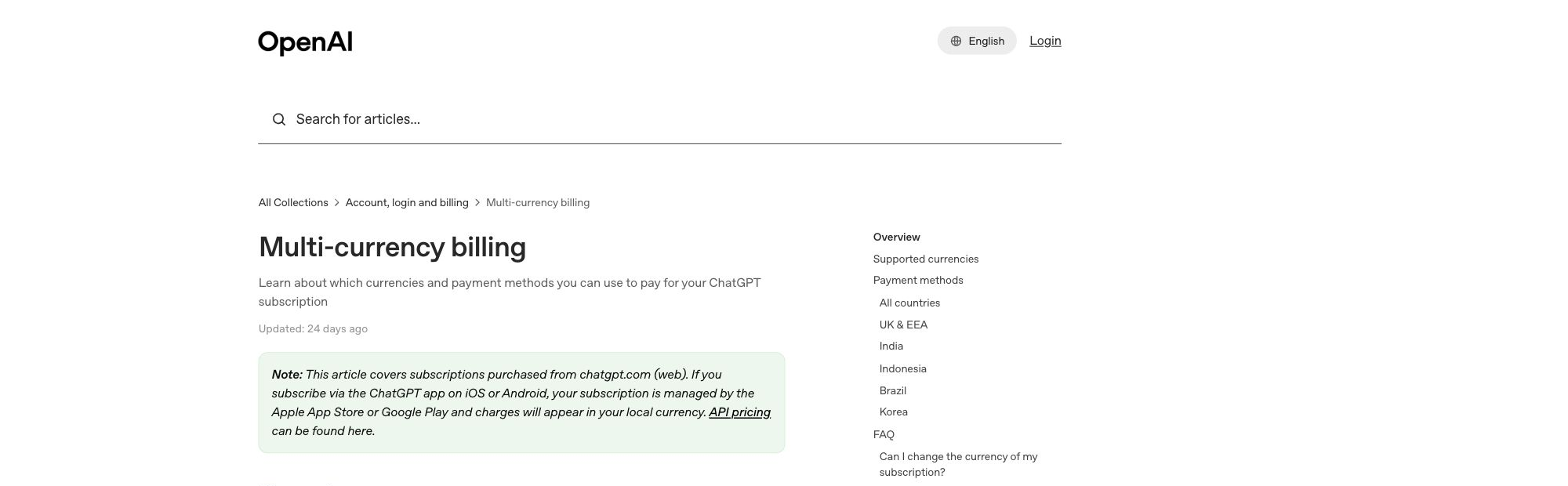Screen dimensions: 1568x486
Task: Open the FAQ section link
Action: pyautogui.click(x=884, y=434)
